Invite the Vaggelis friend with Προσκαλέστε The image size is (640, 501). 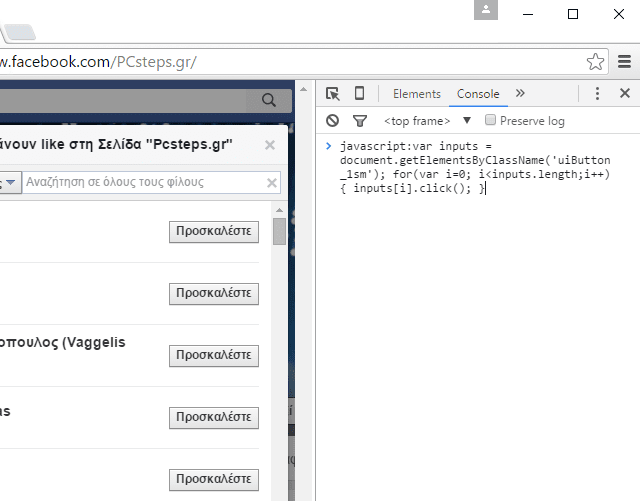pos(214,356)
